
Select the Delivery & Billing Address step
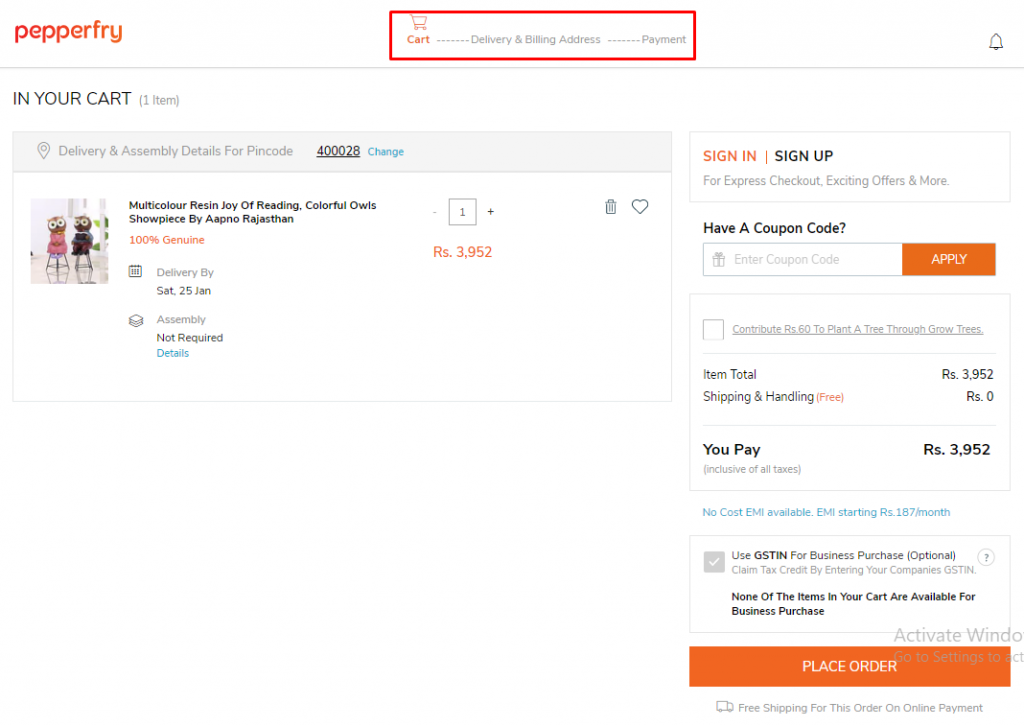(536, 39)
